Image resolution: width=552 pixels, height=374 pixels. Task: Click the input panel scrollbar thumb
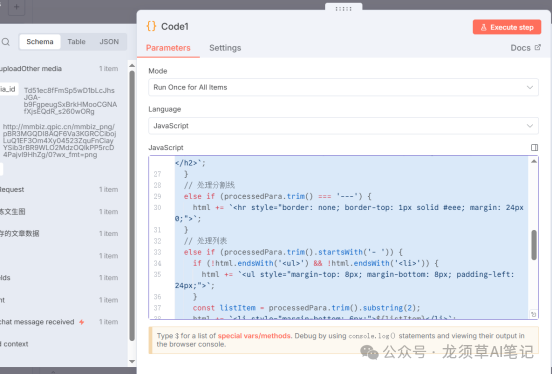132,206
